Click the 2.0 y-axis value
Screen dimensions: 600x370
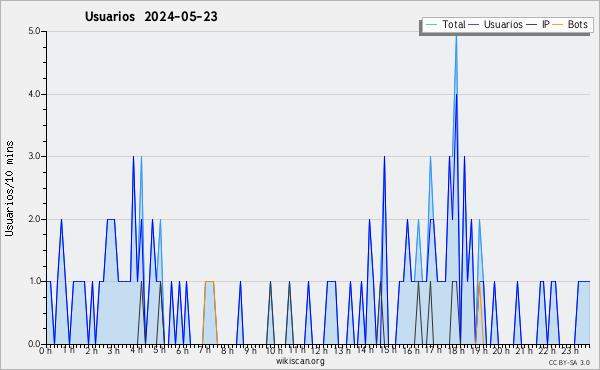point(34,219)
